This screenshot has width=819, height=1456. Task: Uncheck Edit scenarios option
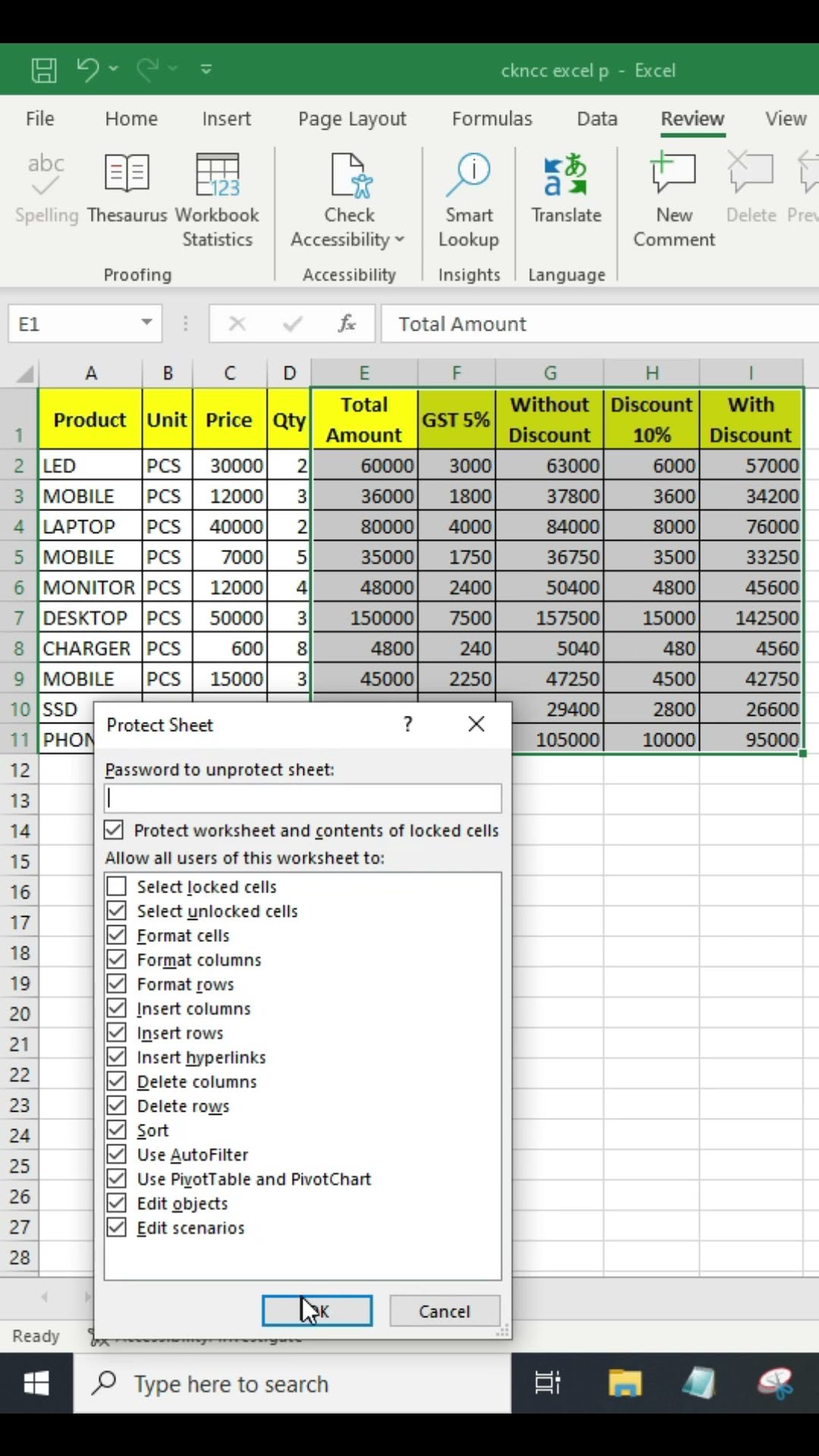tap(117, 1227)
